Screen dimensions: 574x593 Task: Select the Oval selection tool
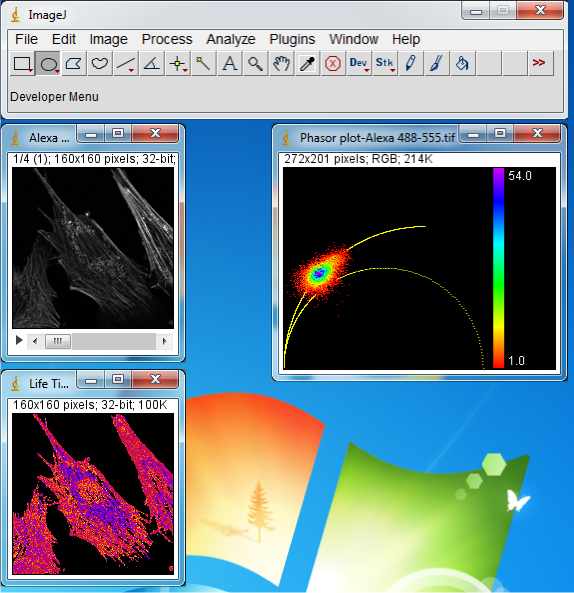48,64
